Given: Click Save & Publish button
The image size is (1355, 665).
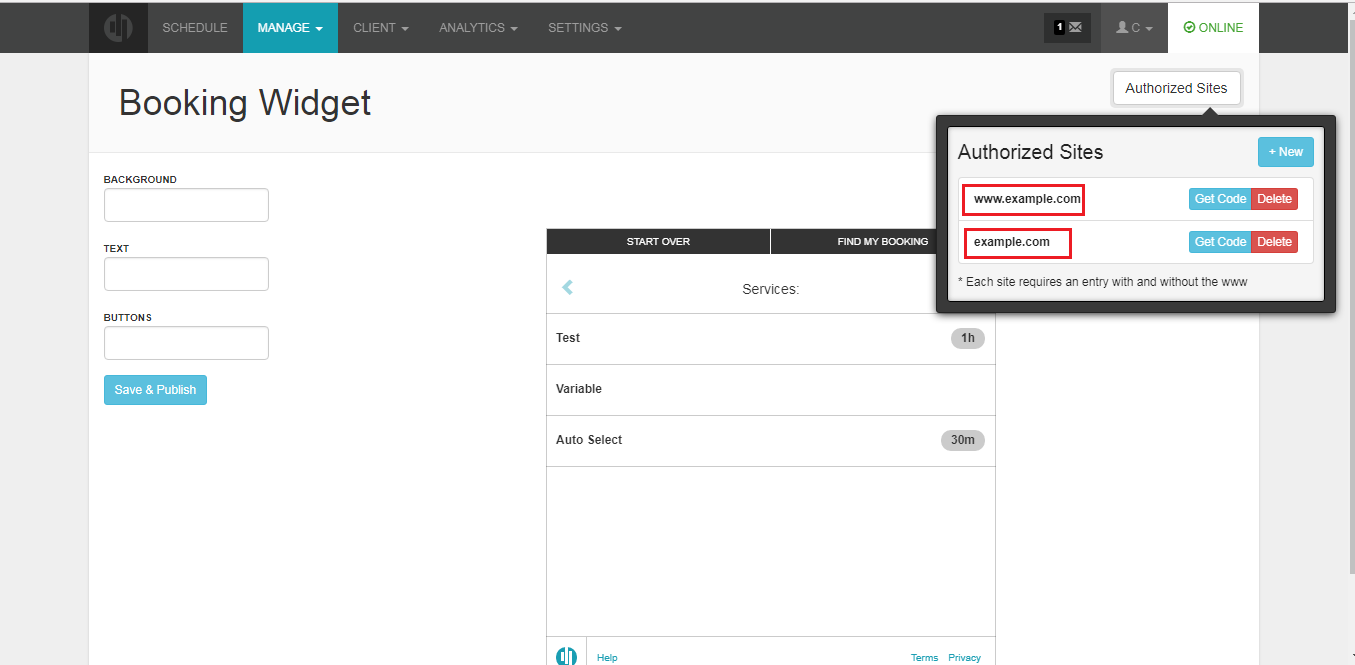Looking at the screenshot, I should click(x=155, y=390).
